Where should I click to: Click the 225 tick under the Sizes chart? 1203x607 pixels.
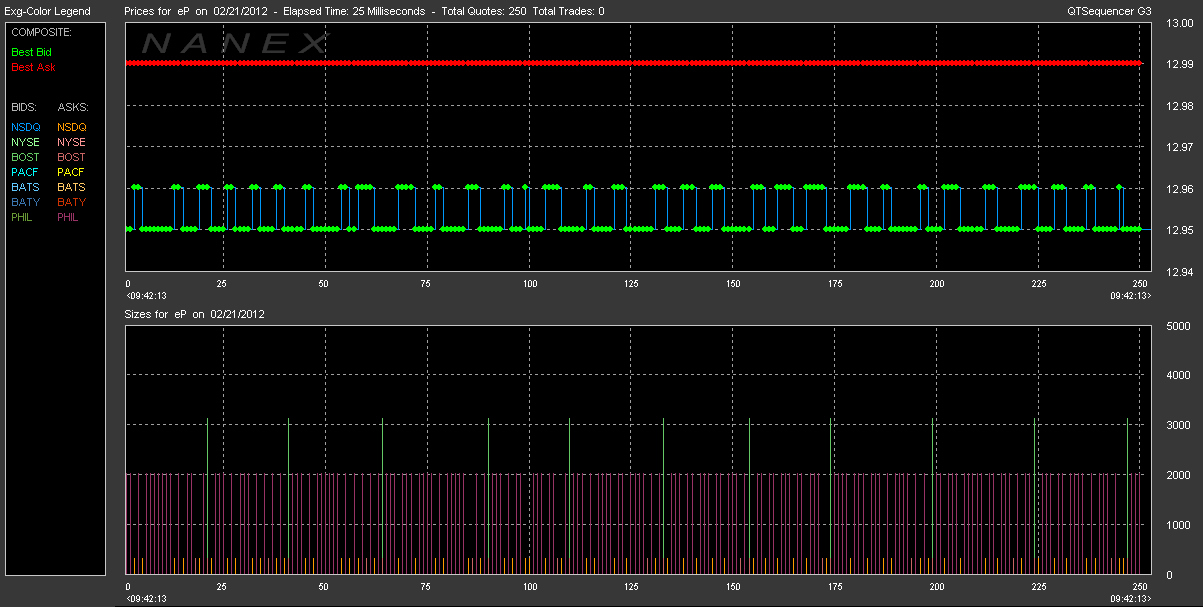point(1038,586)
